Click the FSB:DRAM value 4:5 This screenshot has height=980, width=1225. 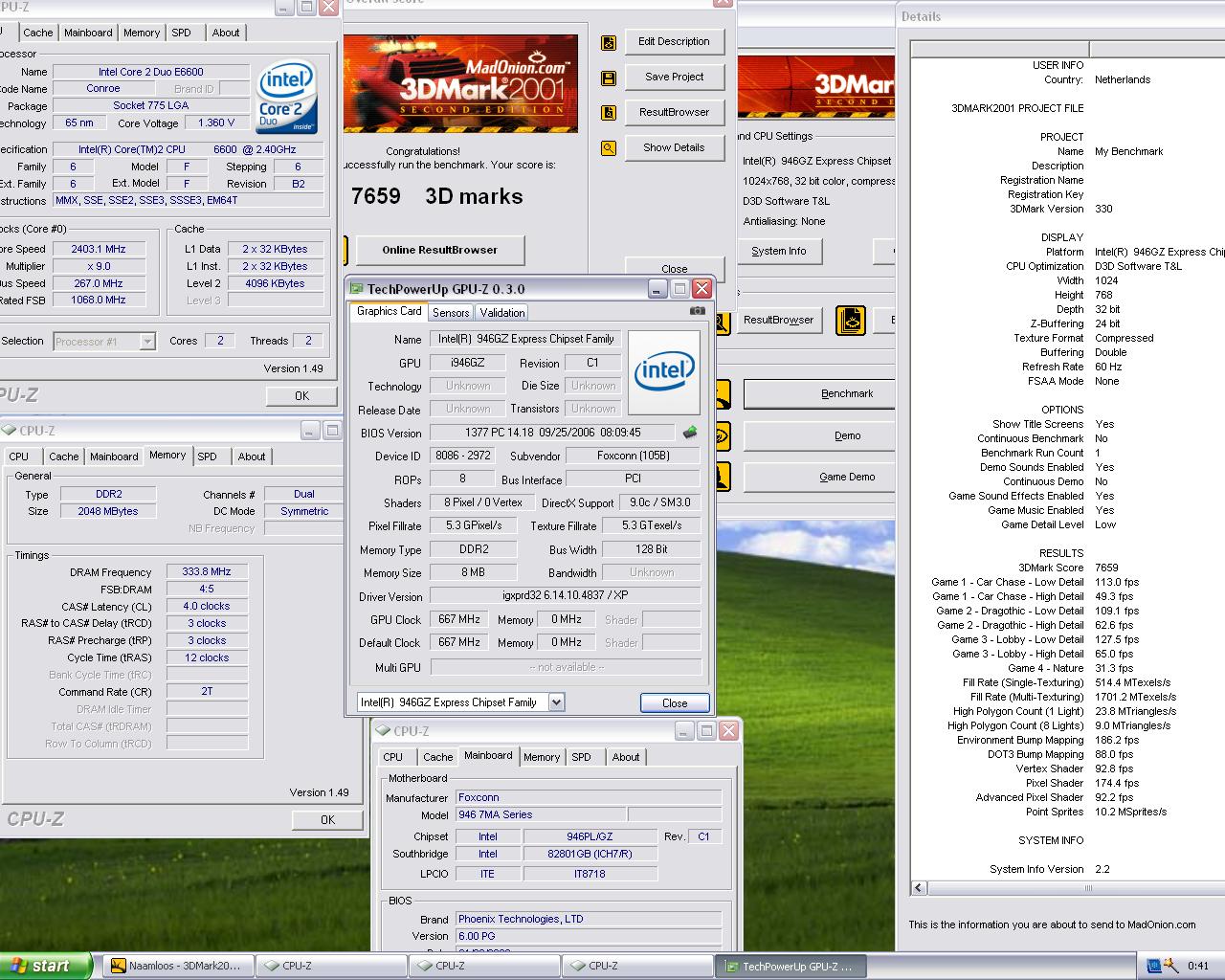[207, 590]
